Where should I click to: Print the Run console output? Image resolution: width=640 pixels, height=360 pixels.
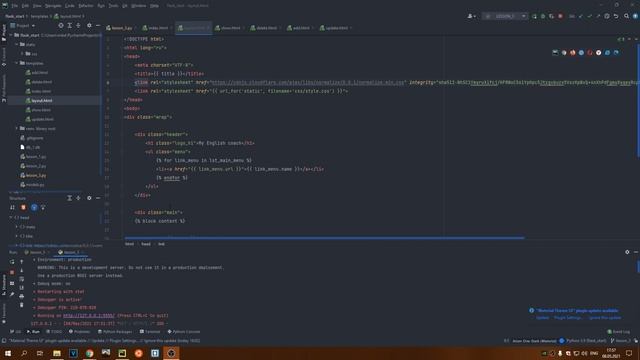click(22, 296)
